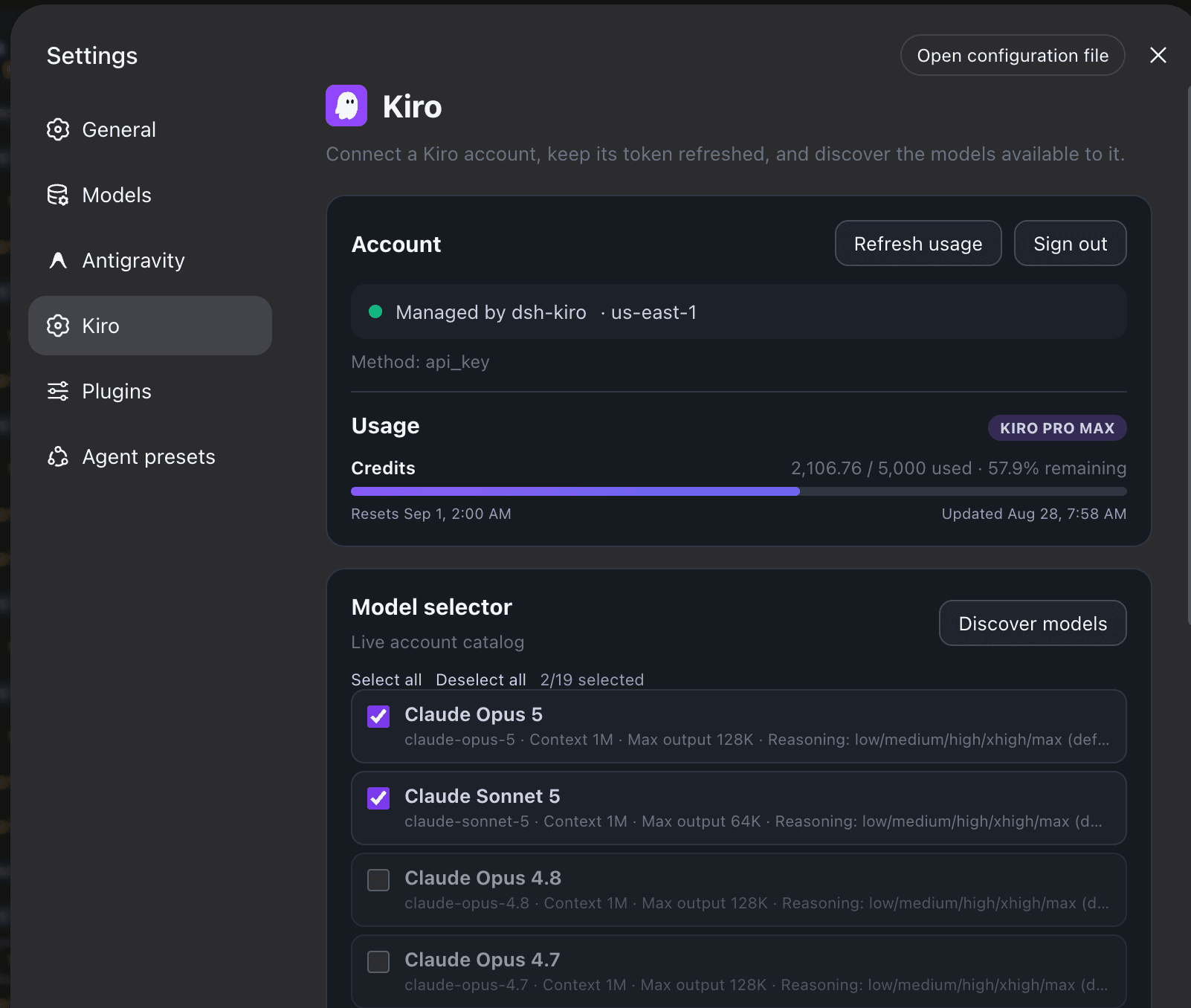Select the Kiro settings section
1191x1008 pixels.
coord(150,326)
